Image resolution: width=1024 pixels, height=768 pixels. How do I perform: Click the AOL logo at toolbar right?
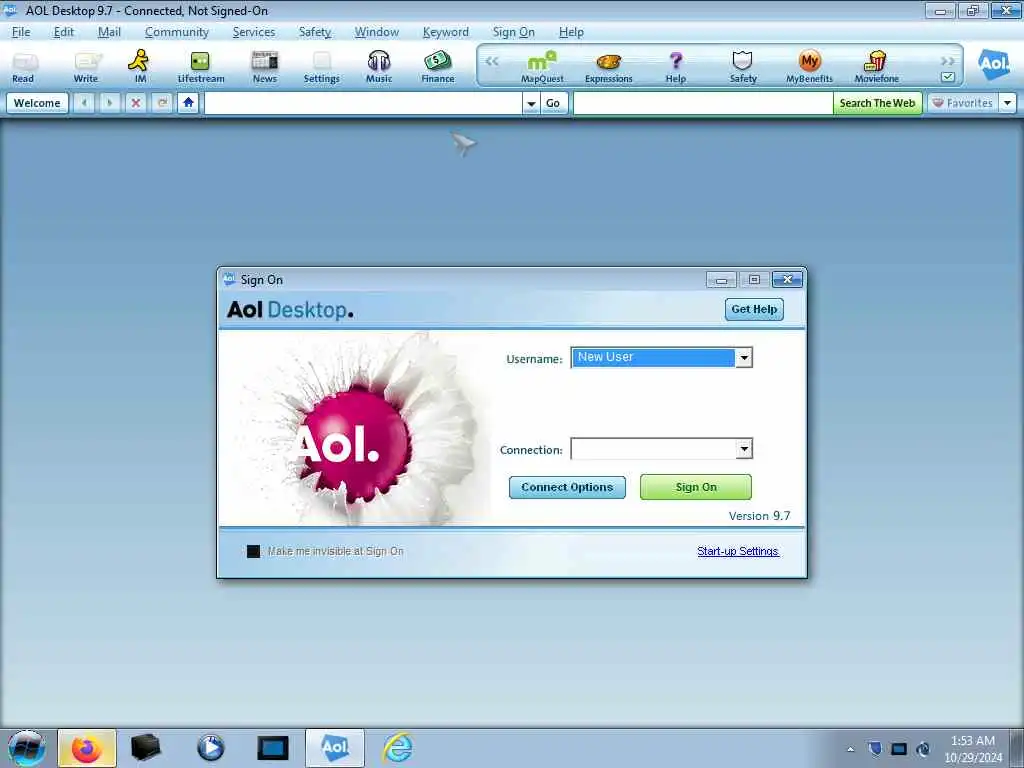pos(993,64)
